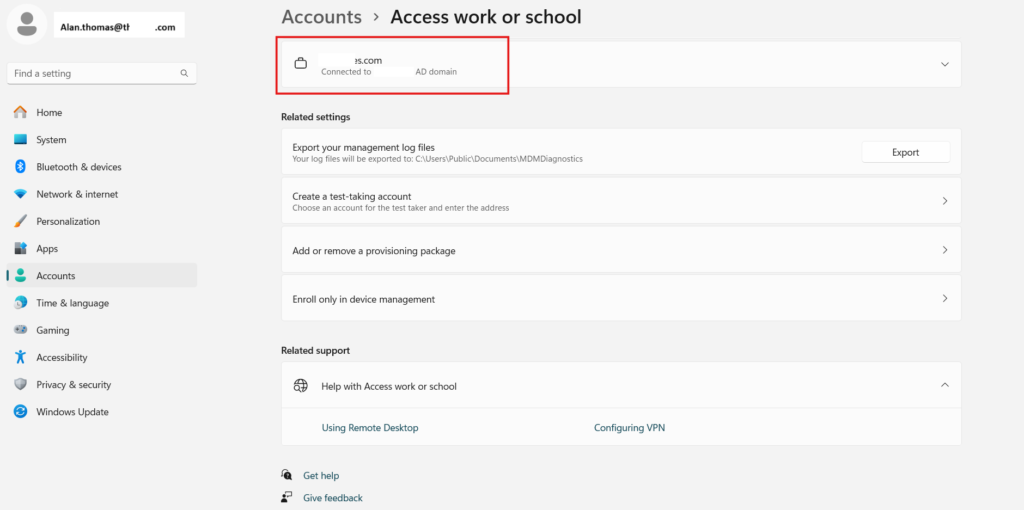The height and width of the screenshot is (510, 1024).
Task: Click the Related settings heading
Action: pyautogui.click(x=315, y=117)
